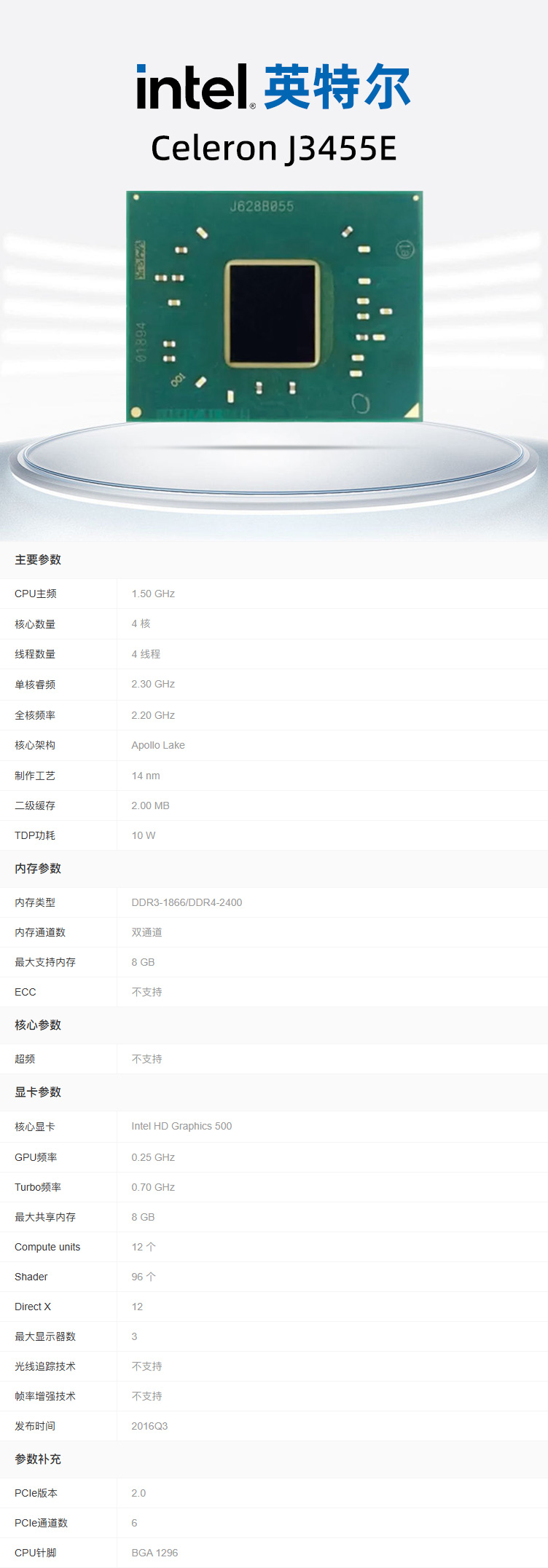The width and height of the screenshot is (548, 1568).
Task: Click the 参数补充 section header
Action: point(38,1459)
